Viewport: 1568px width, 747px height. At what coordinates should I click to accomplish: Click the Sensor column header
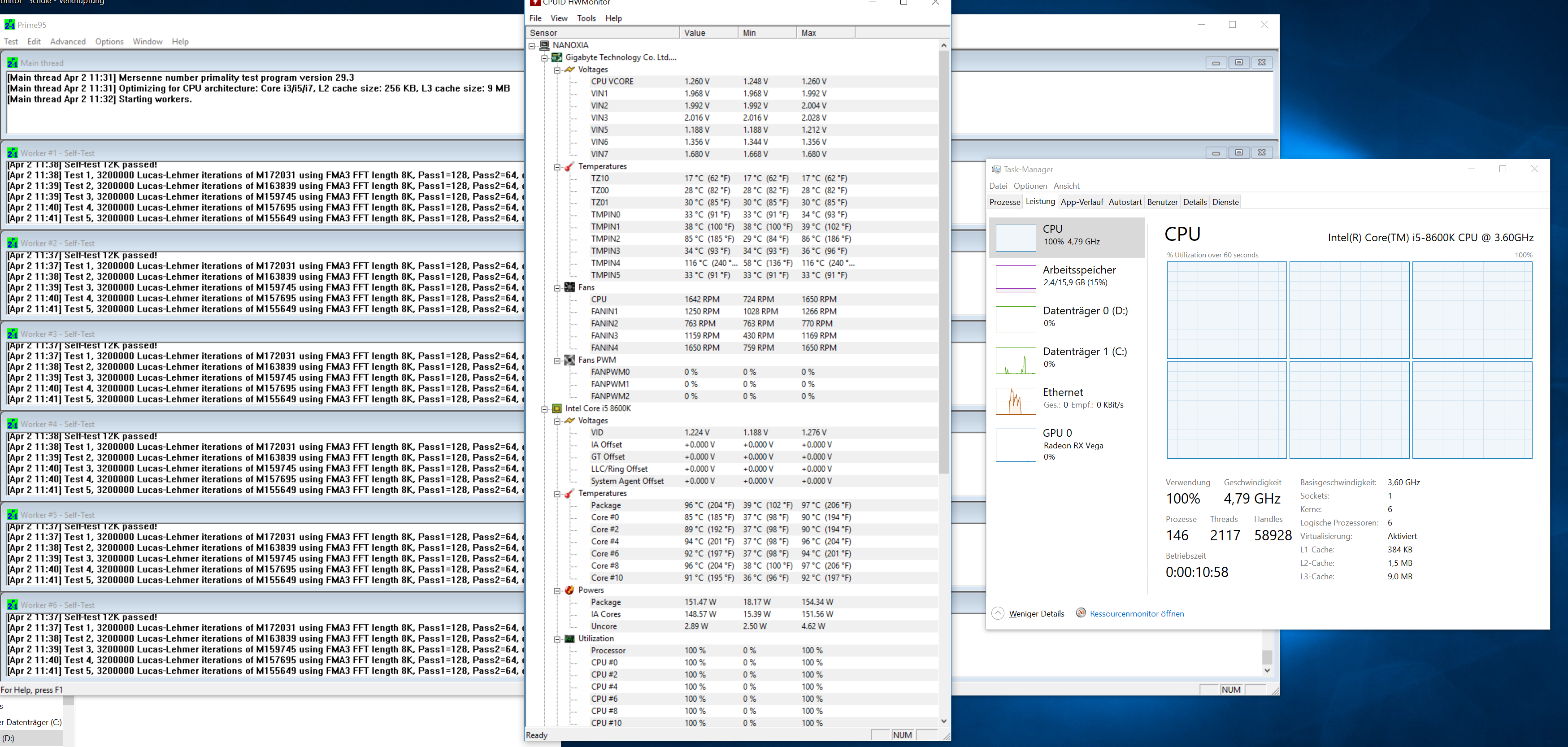603,33
